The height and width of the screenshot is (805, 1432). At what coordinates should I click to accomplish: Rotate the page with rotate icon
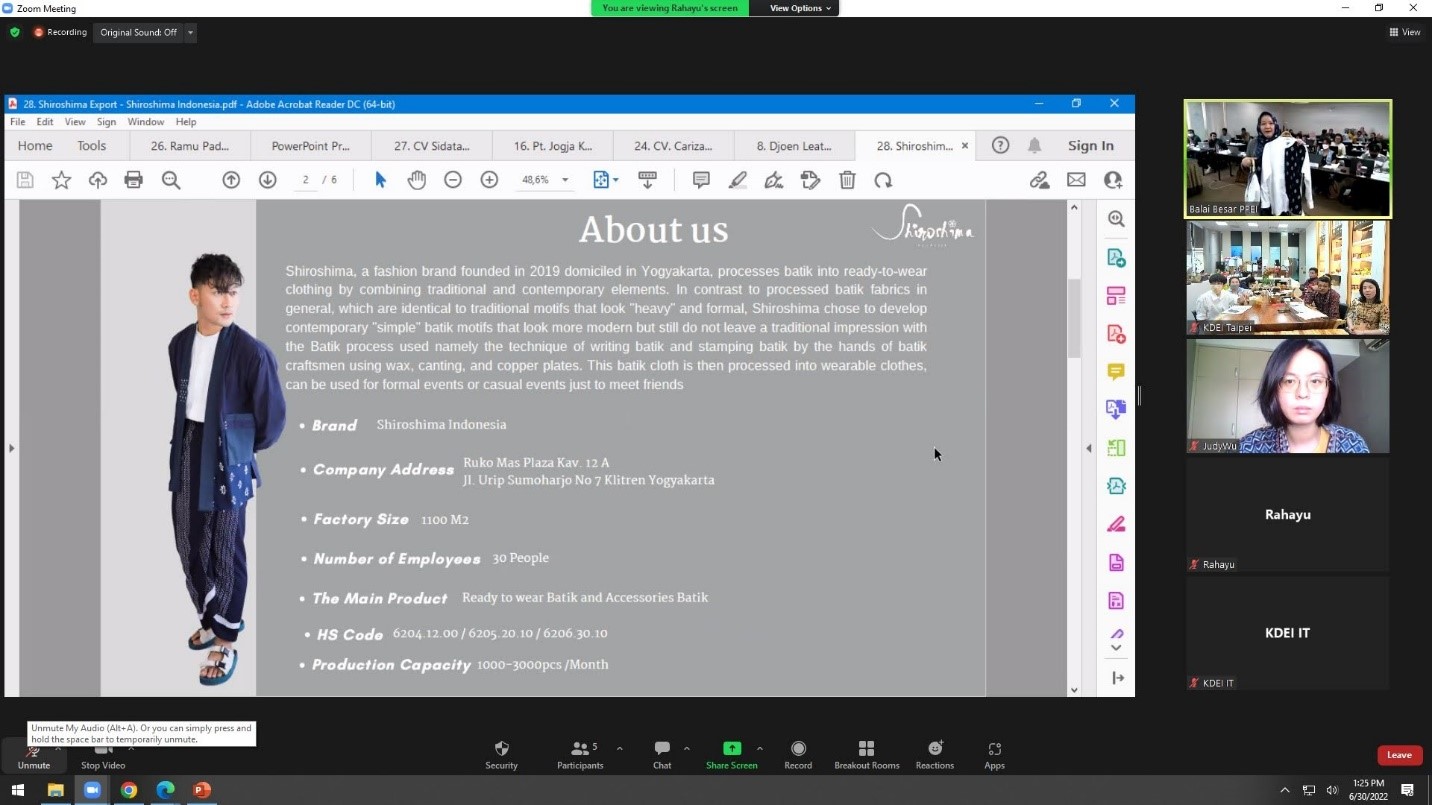pyautogui.click(x=883, y=180)
